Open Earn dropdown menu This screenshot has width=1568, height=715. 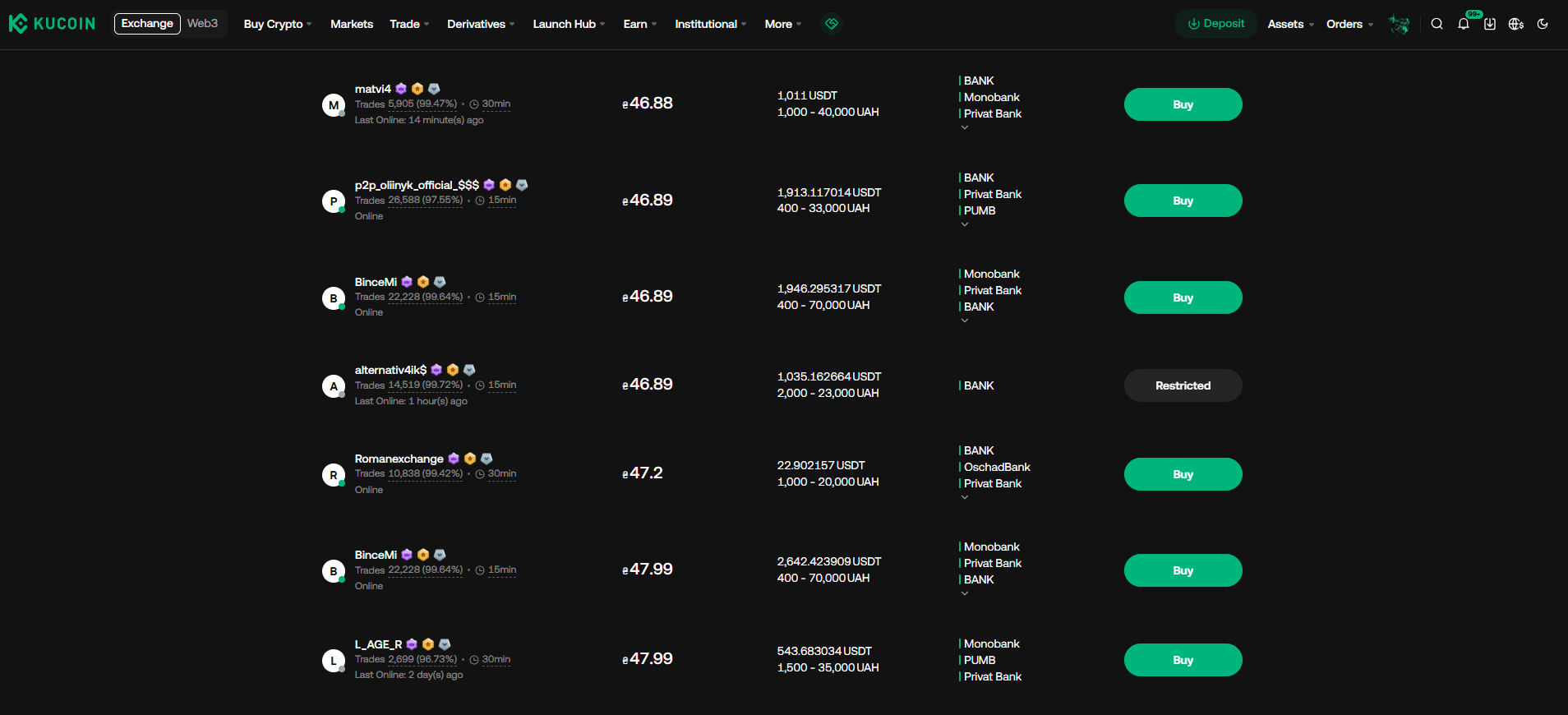640,24
